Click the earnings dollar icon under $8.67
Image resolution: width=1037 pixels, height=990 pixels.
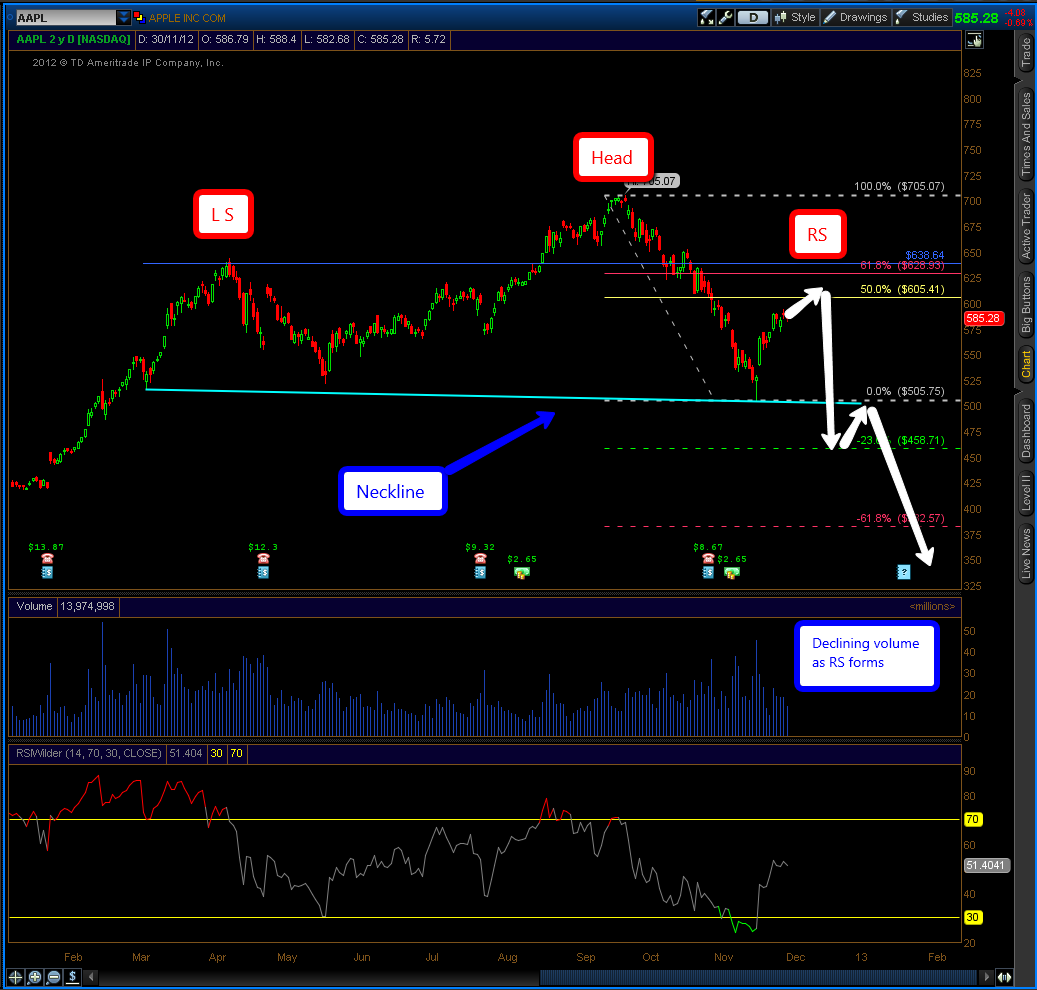(x=708, y=573)
